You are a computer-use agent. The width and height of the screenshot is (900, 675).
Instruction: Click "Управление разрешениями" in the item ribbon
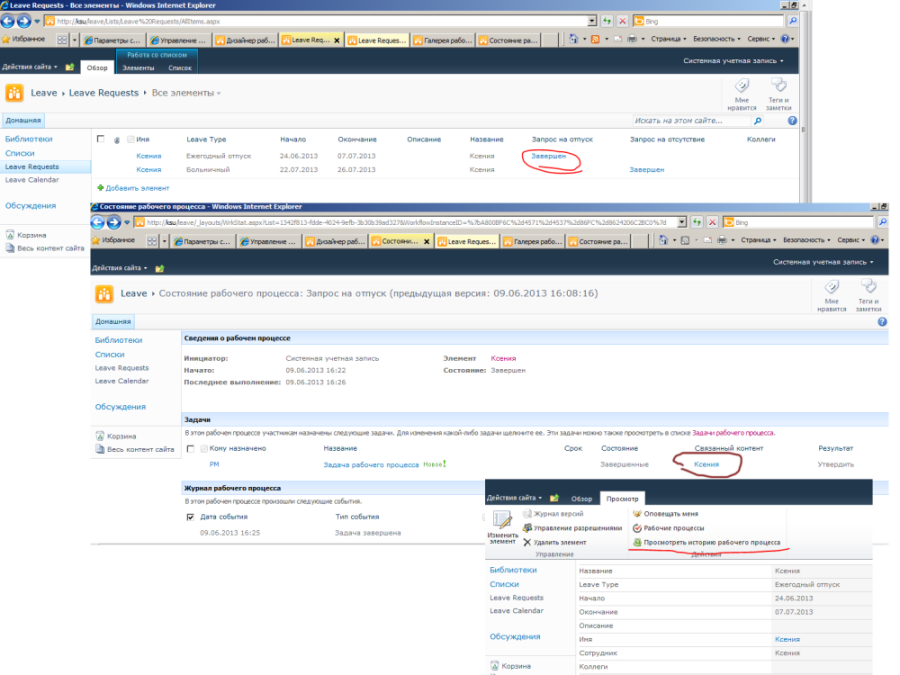(x=572, y=528)
